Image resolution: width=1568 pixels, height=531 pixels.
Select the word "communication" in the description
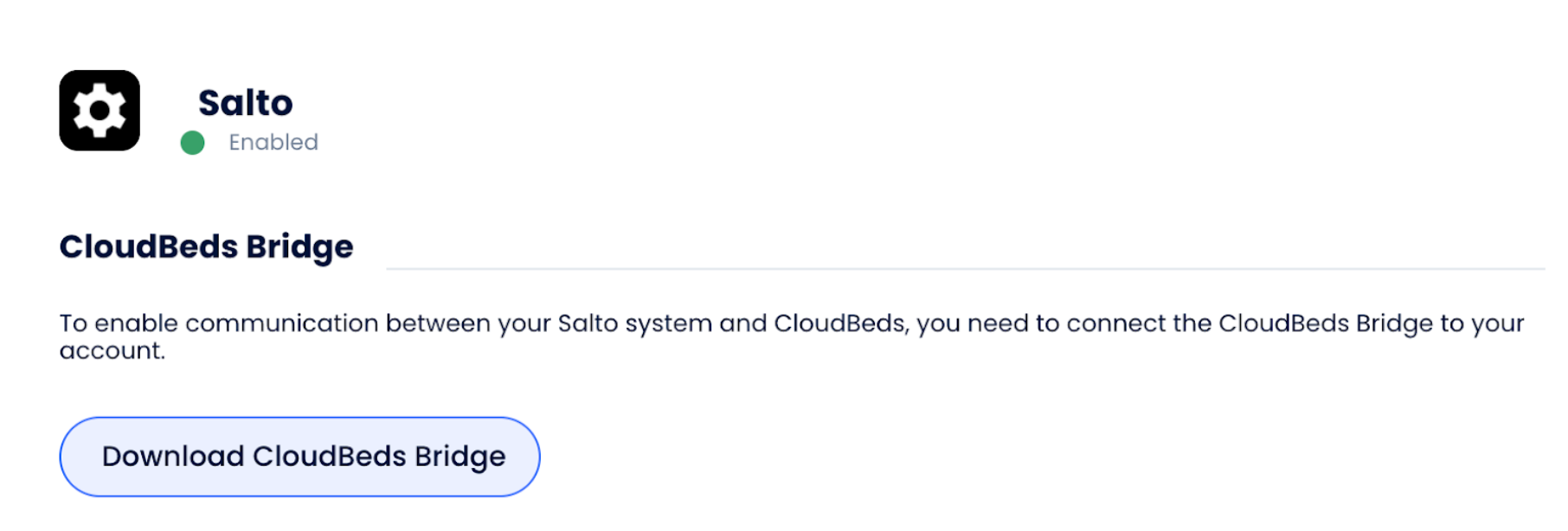[x=282, y=323]
